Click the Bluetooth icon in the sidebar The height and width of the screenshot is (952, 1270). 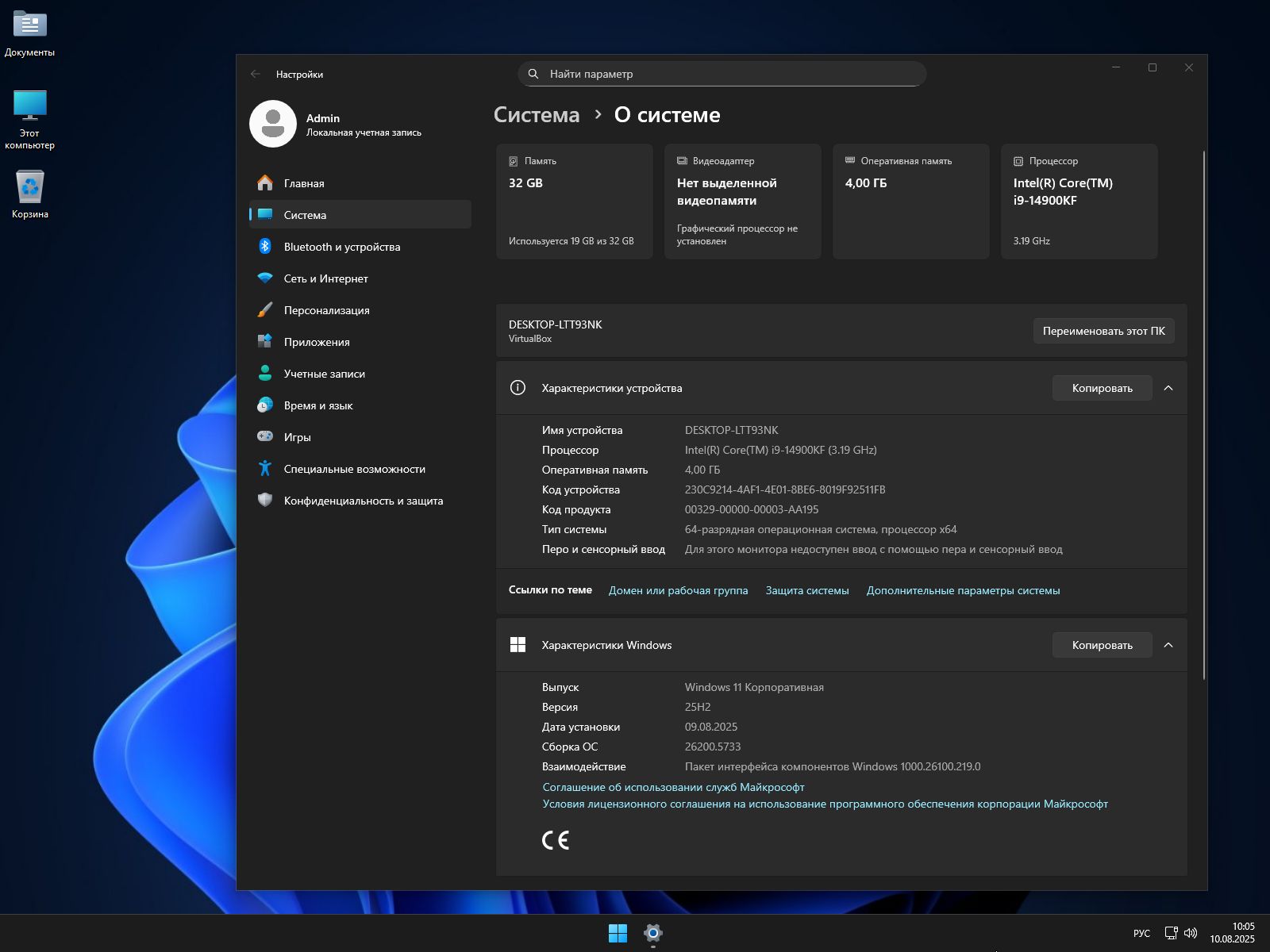(265, 247)
